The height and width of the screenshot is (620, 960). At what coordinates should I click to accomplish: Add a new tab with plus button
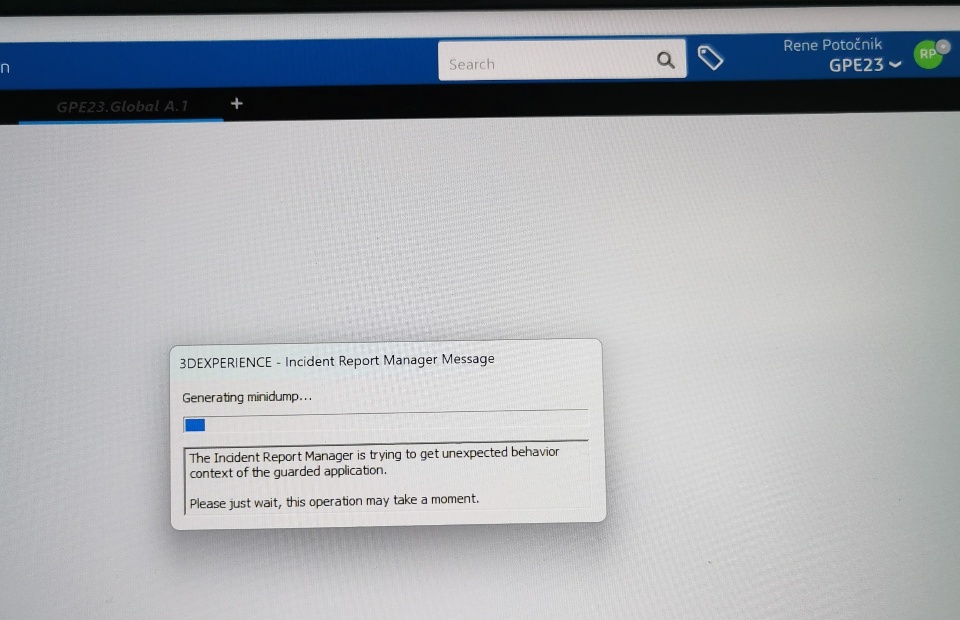(237, 103)
